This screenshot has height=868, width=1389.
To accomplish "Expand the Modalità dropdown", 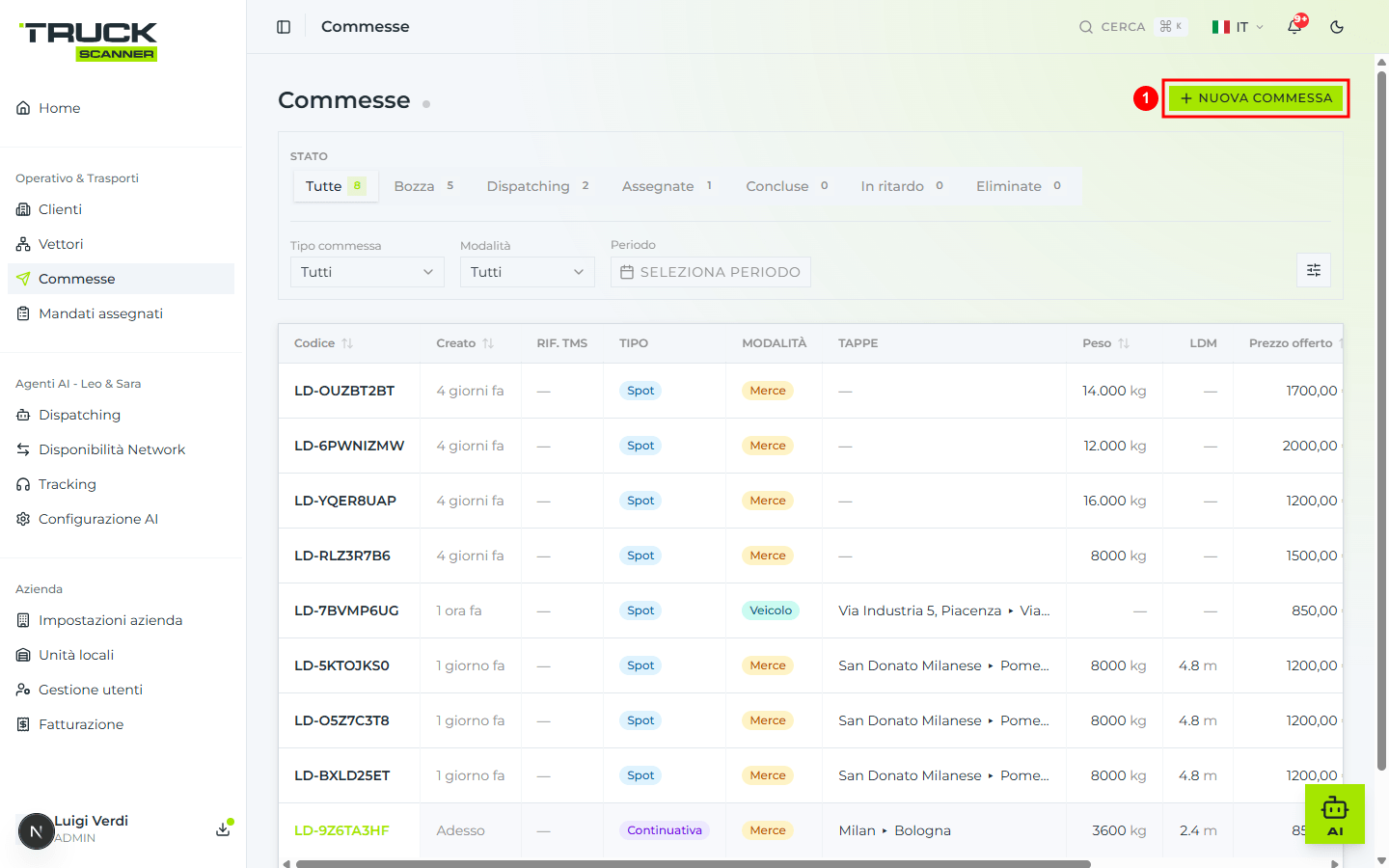I will 528,272.
